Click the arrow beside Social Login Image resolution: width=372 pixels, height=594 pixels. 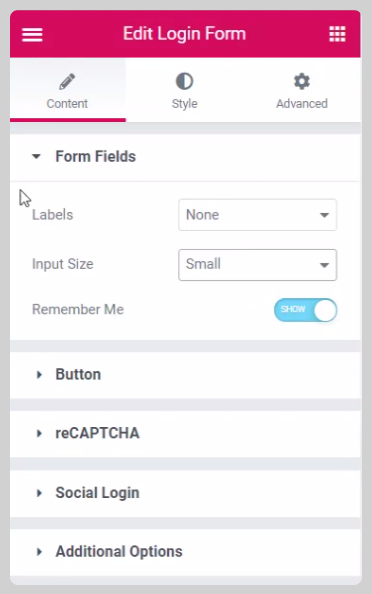coord(39,493)
